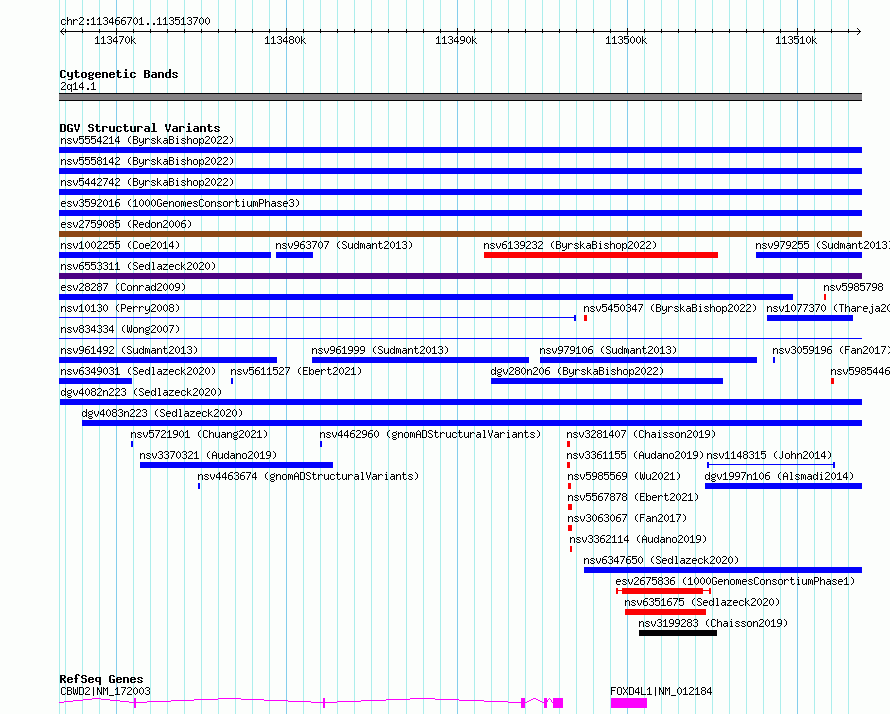Click nsv979106 (Sudmant2013) blue bar
Image resolution: width=890 pixels, height=714 pixels.
[648, 360]
